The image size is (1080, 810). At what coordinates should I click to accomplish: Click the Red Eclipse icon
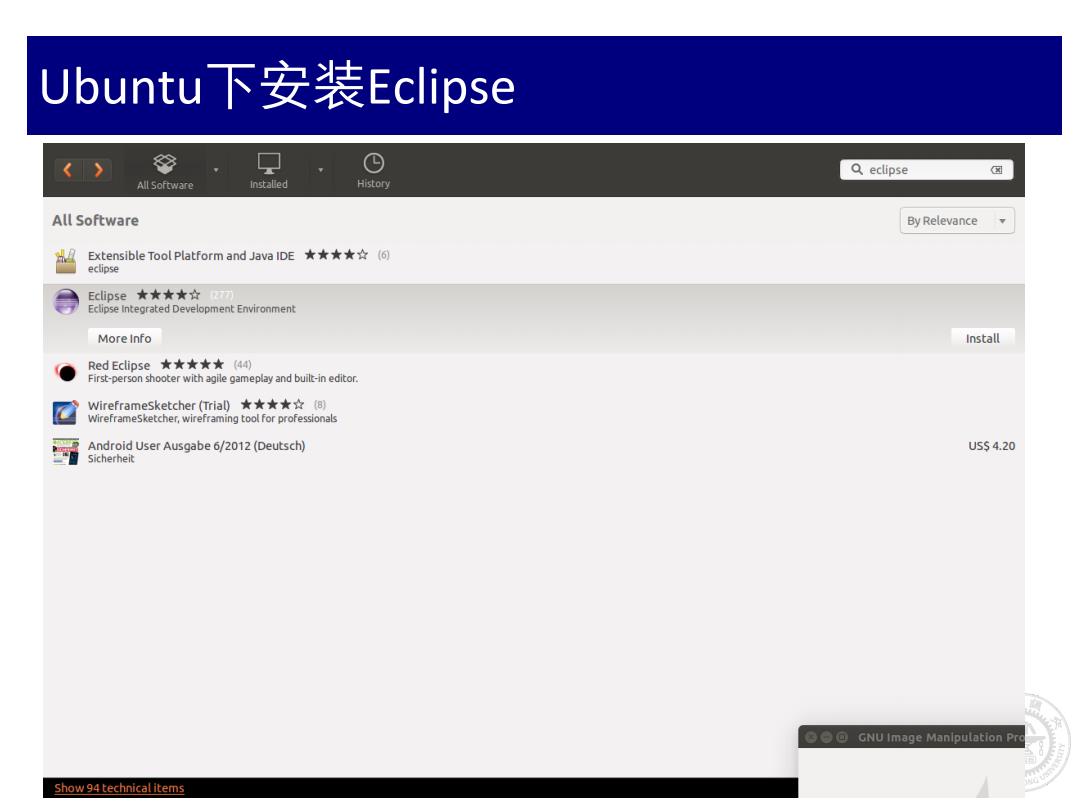coord(66,372)
